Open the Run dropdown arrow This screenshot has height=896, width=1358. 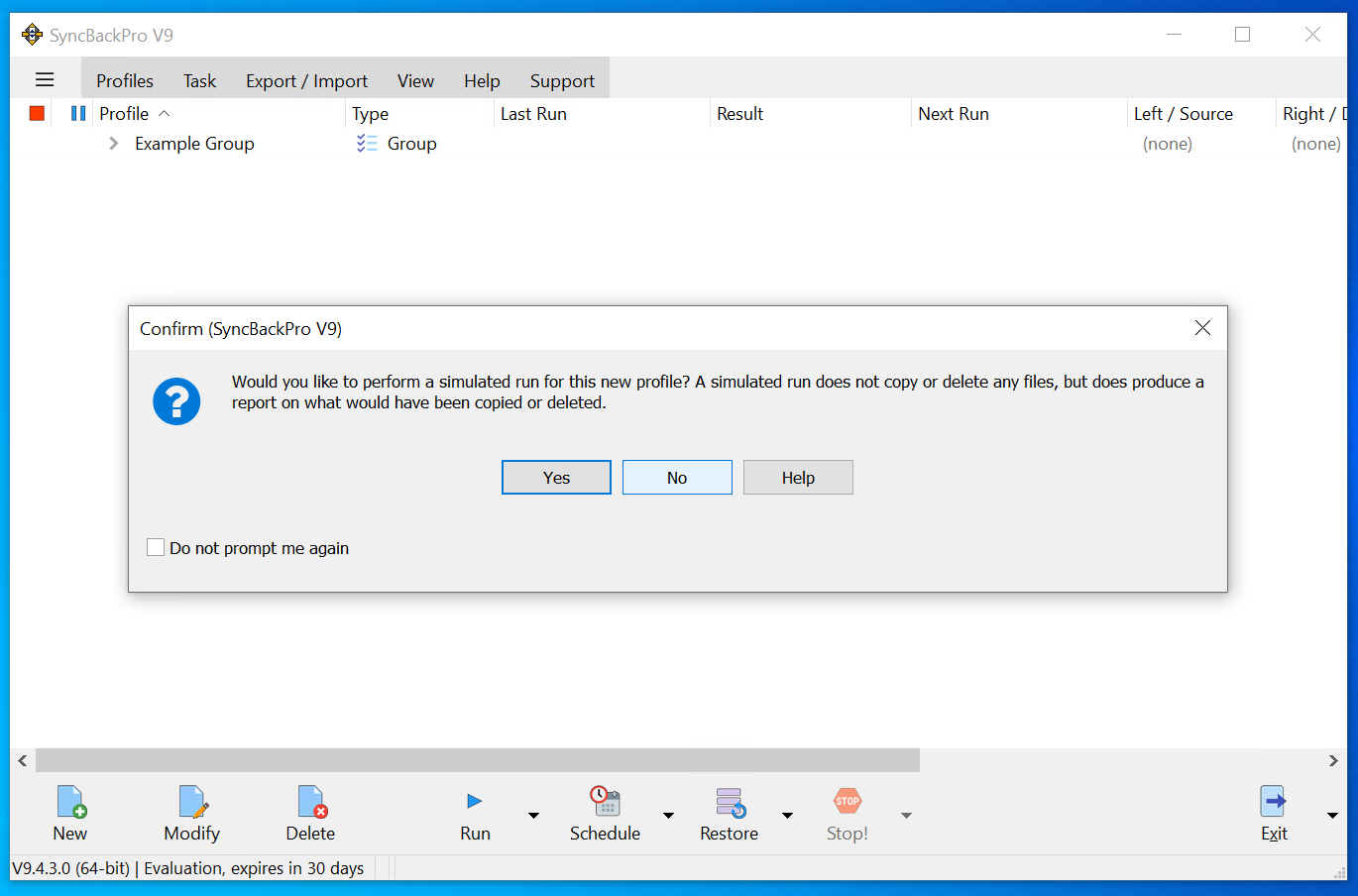click(533, 816)
